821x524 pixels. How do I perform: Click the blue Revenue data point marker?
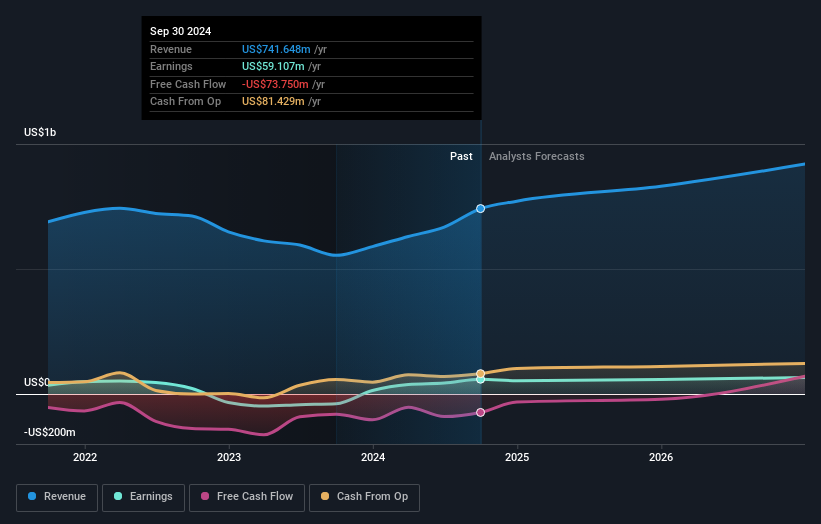(x=480, y=208)
